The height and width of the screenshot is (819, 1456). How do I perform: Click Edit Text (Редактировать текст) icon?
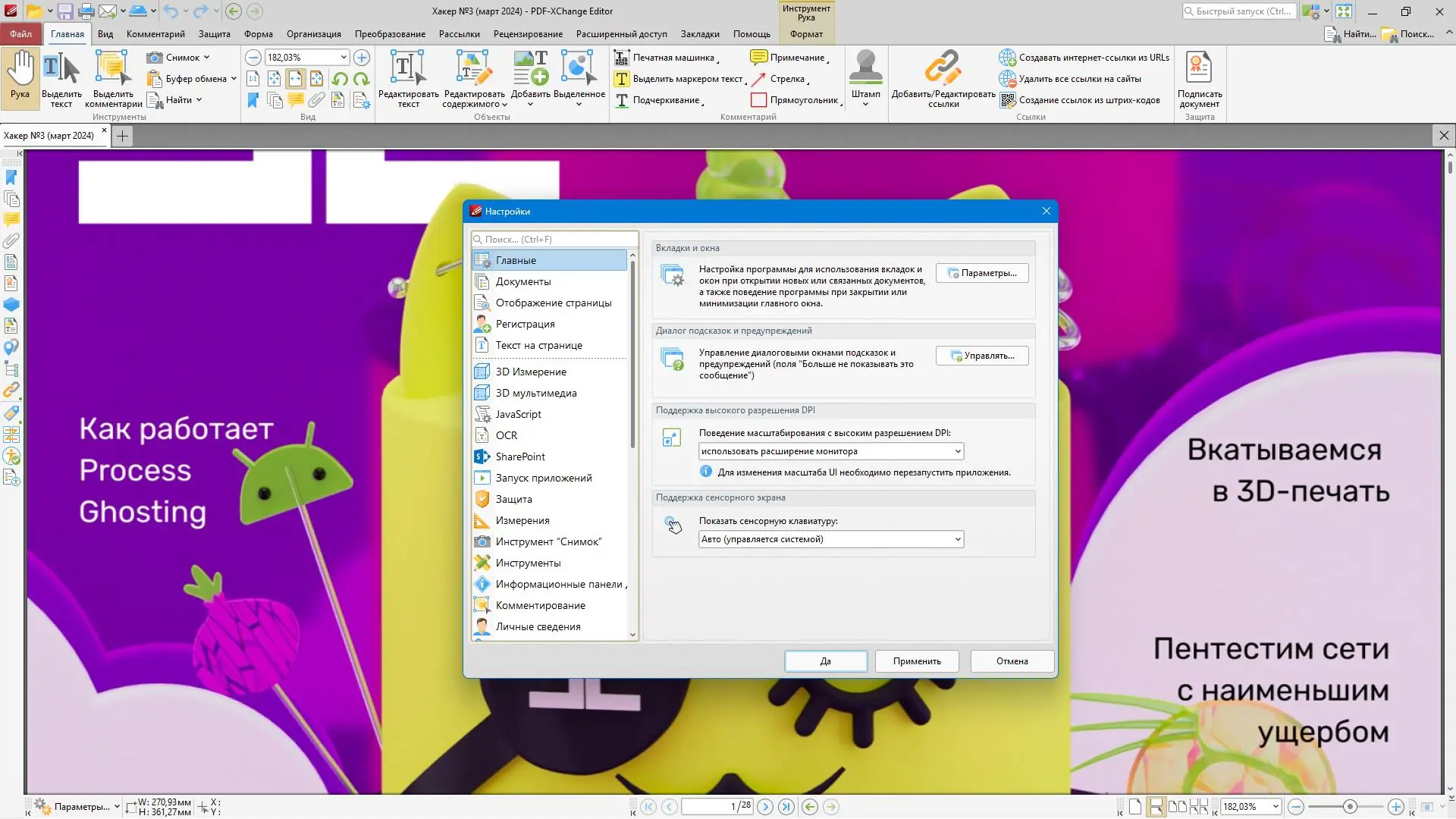408,68
